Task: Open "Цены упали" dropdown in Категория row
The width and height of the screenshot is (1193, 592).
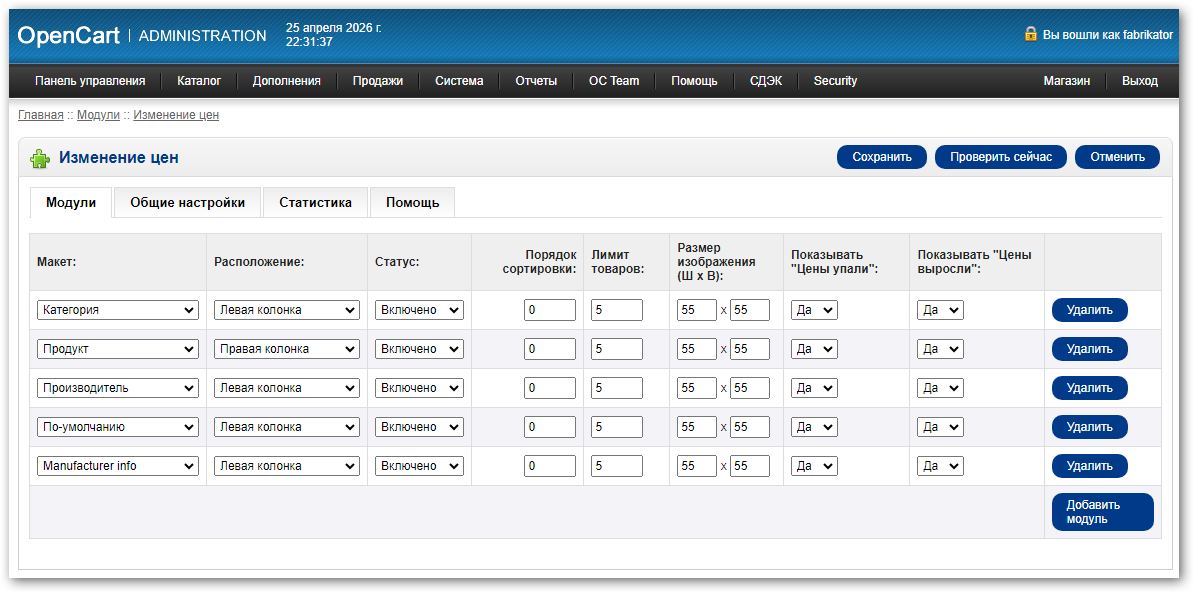Action: (814, 310)
